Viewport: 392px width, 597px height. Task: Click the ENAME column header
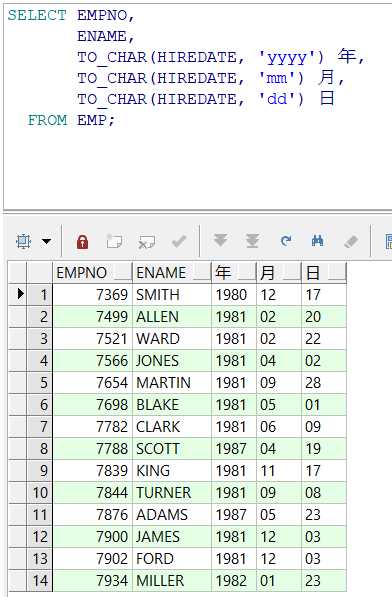coord(172,273)
